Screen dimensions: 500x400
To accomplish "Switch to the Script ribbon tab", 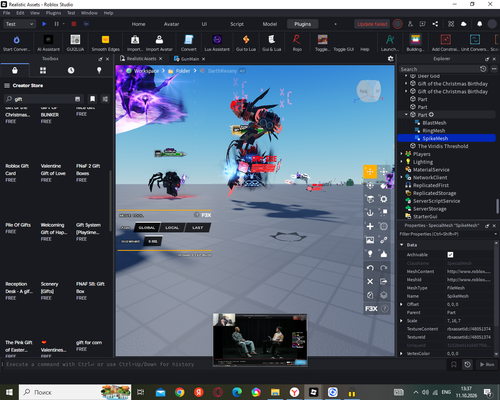I will tap(237, 24).
